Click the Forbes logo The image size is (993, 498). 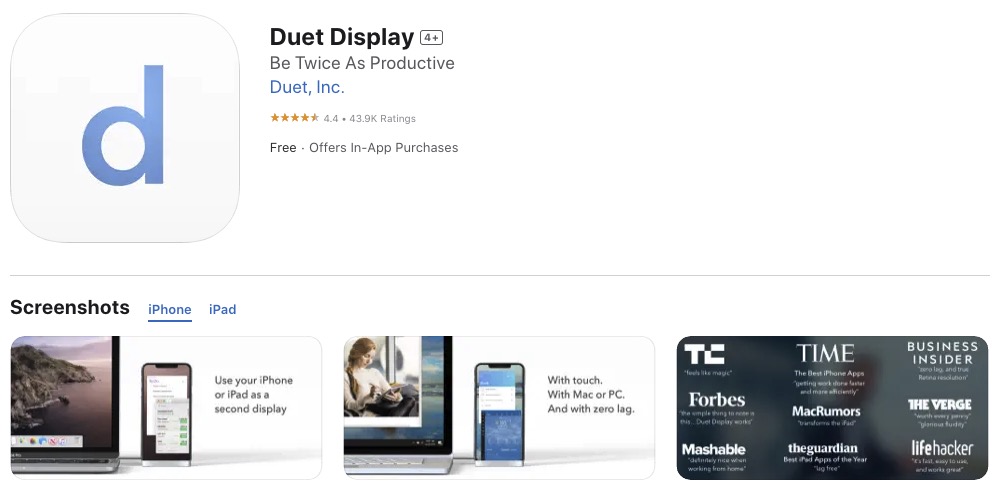pos(716,400)
